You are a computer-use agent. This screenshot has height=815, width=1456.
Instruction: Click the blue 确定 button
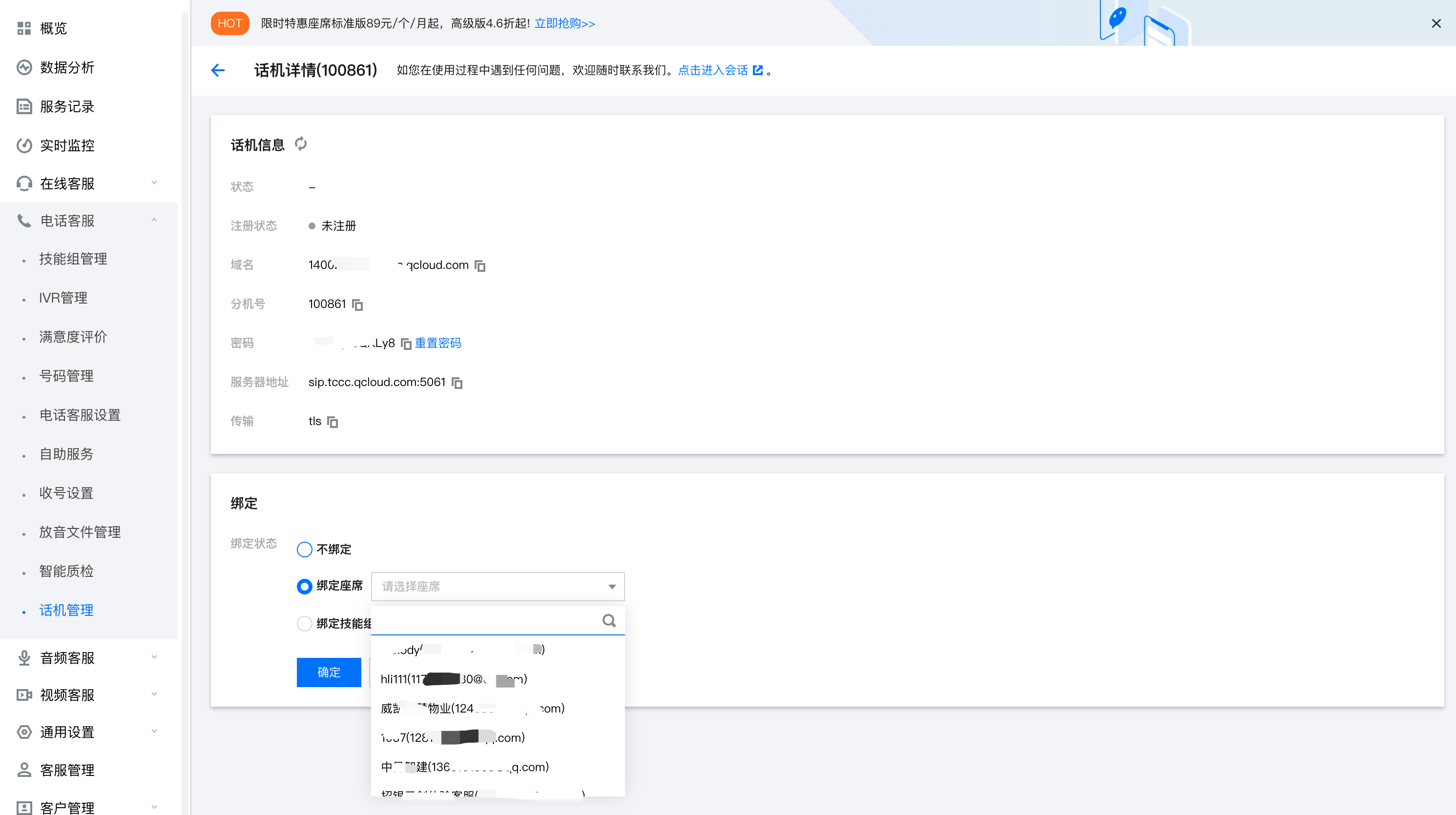point(329,672)
